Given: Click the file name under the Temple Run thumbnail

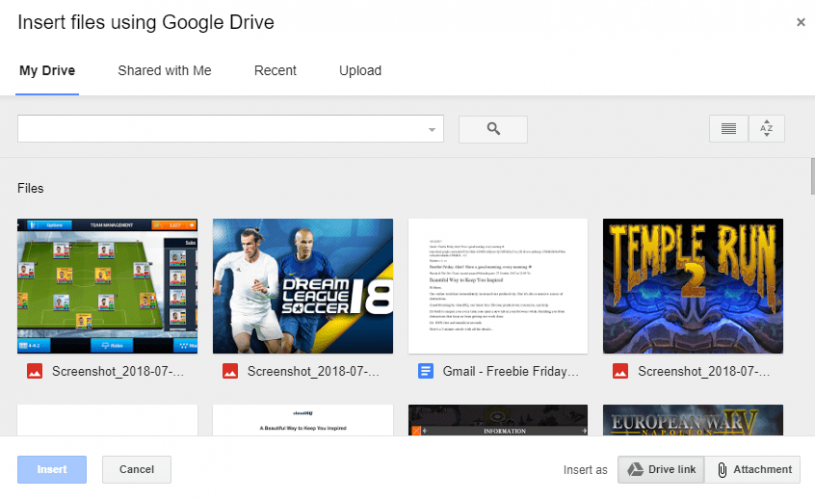Looking at the screenshot, I should pos(704,371).
